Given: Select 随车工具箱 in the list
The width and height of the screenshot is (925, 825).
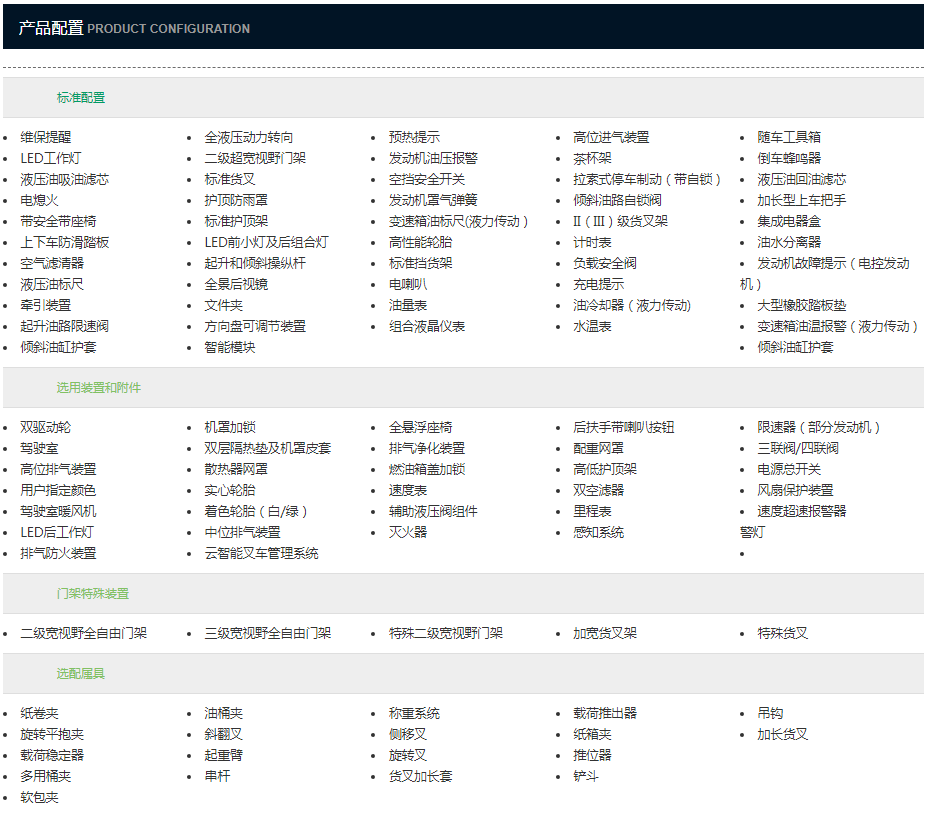Looking at the screenshot, I should (789, 137).
